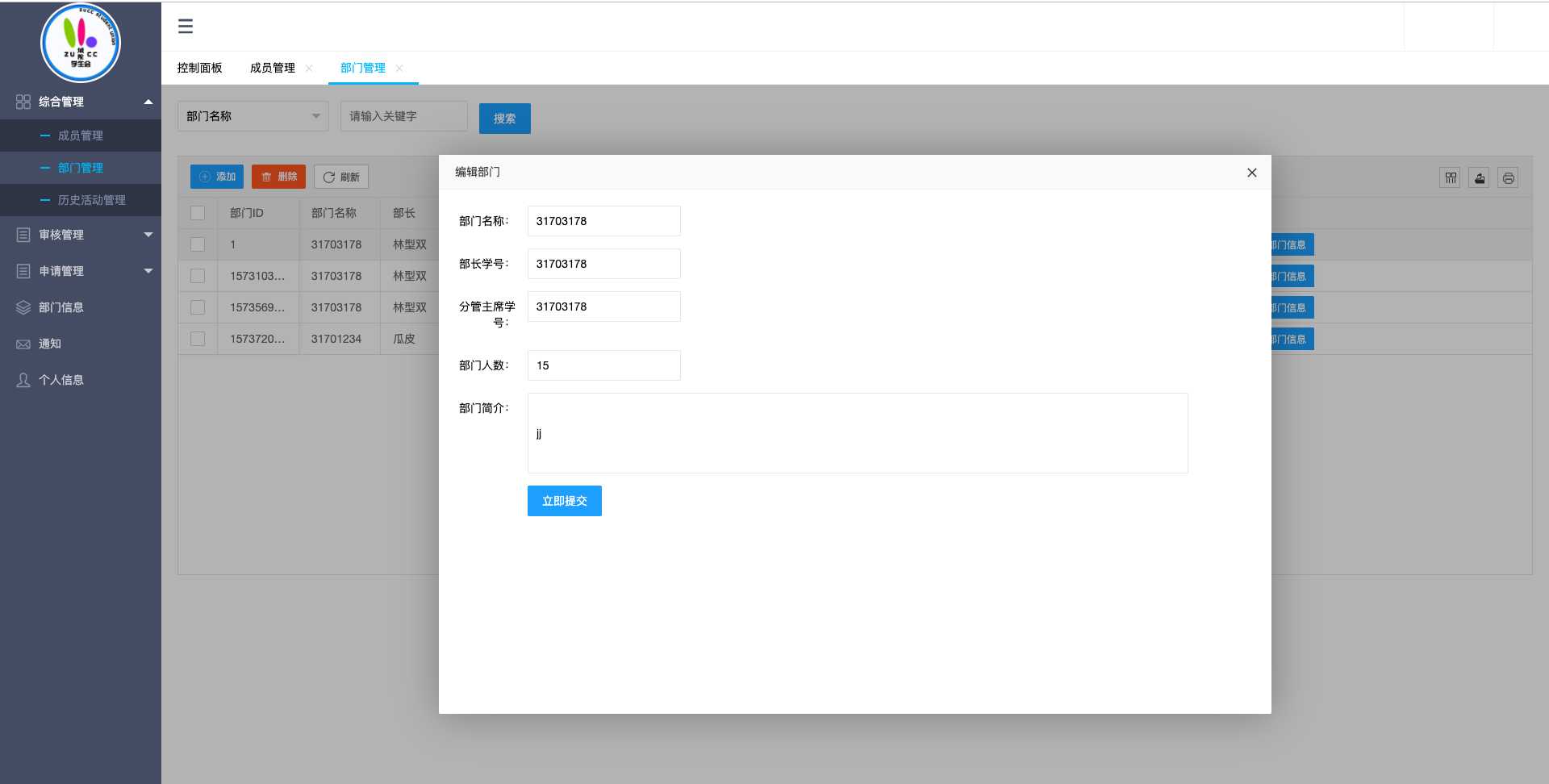Screen dimensions: 1549x784
Task: Check the box for row 1573103…
Action: 198,276
